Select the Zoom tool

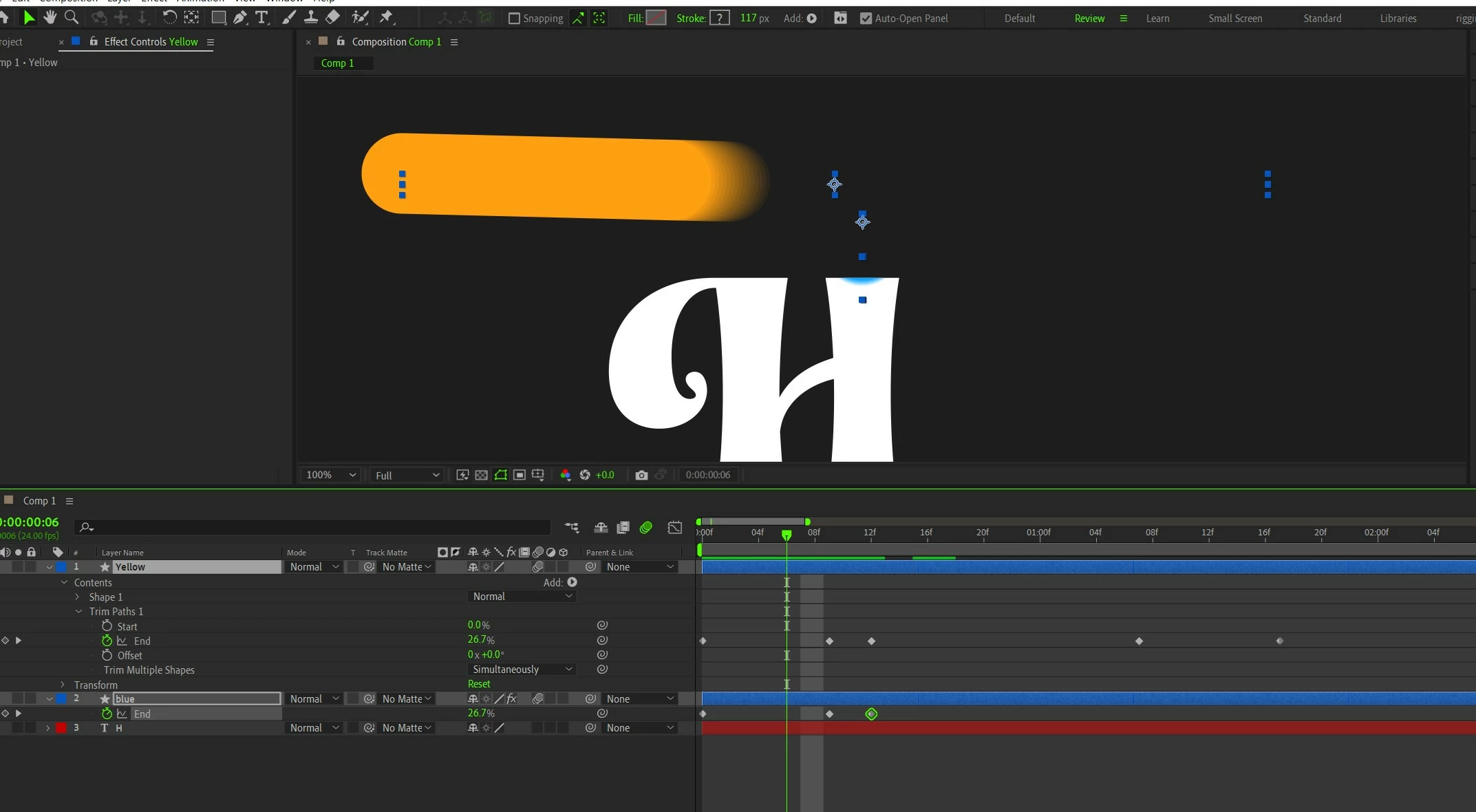[x=71, y=17]
